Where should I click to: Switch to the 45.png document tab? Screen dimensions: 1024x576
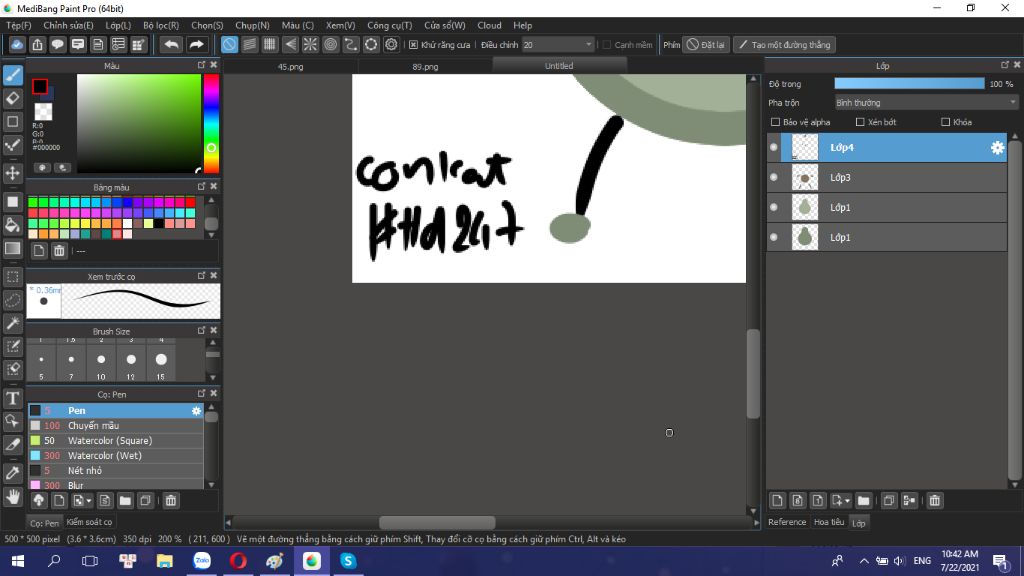click(290, 66)
